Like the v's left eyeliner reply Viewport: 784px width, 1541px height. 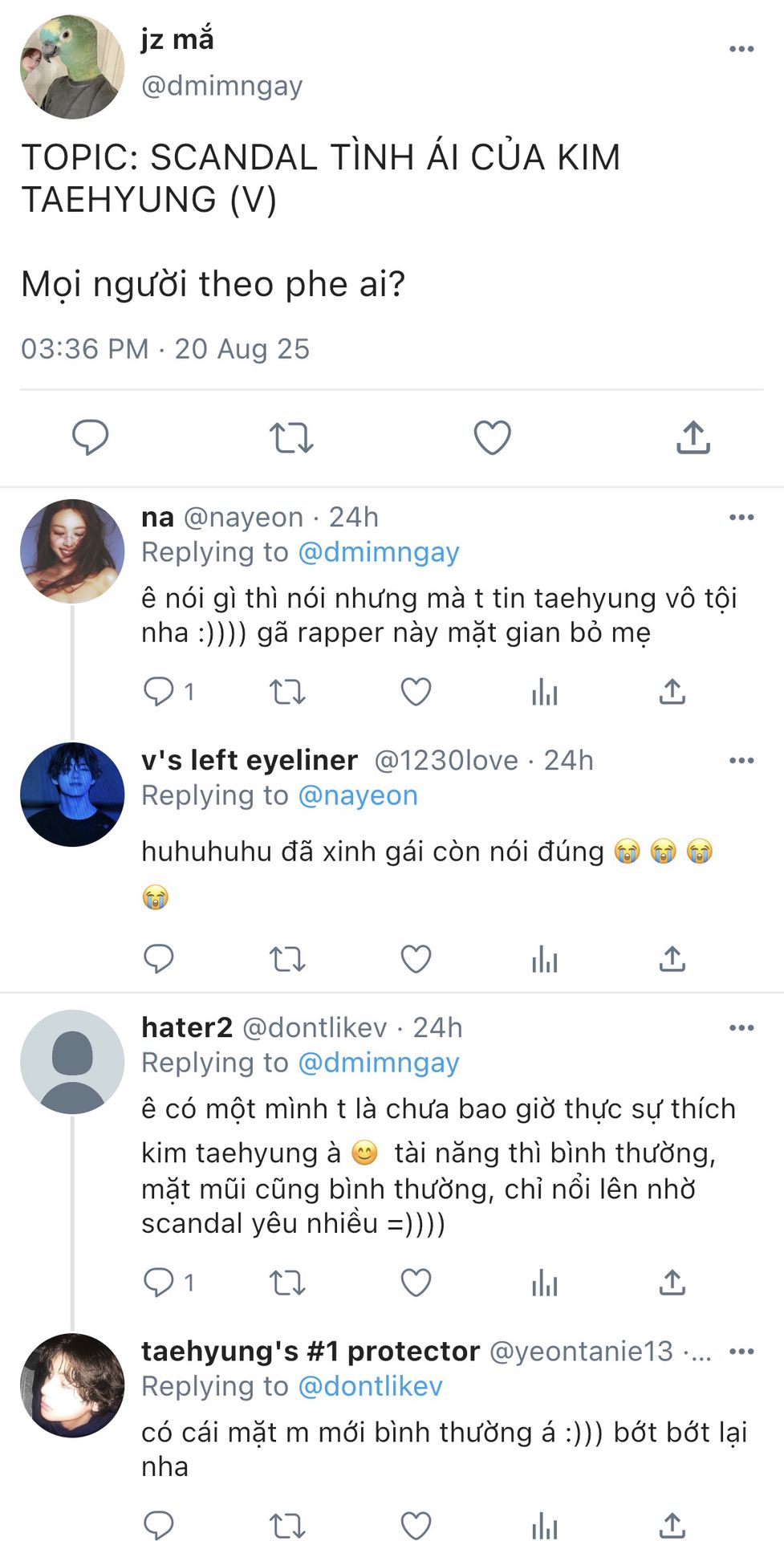click(416, 959)
